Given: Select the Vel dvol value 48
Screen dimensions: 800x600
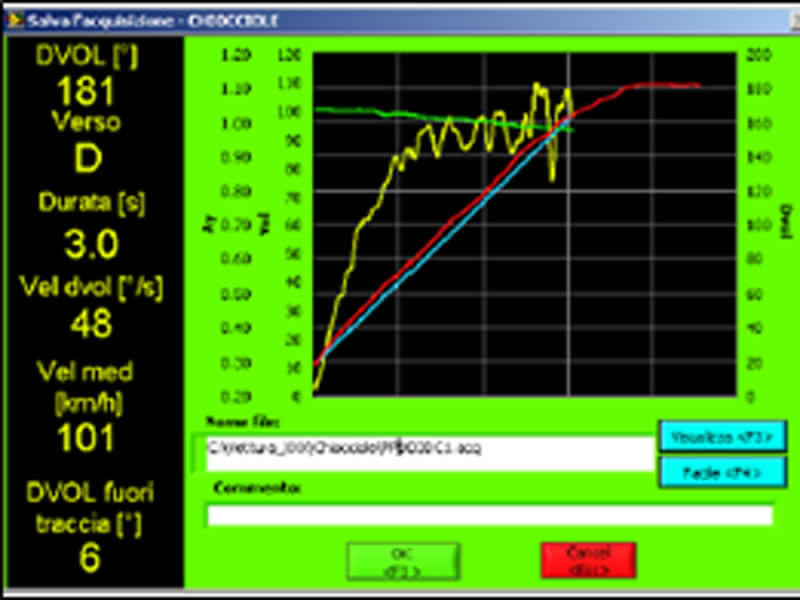Looking at the screenshot, I should click(x=91, y=324).
